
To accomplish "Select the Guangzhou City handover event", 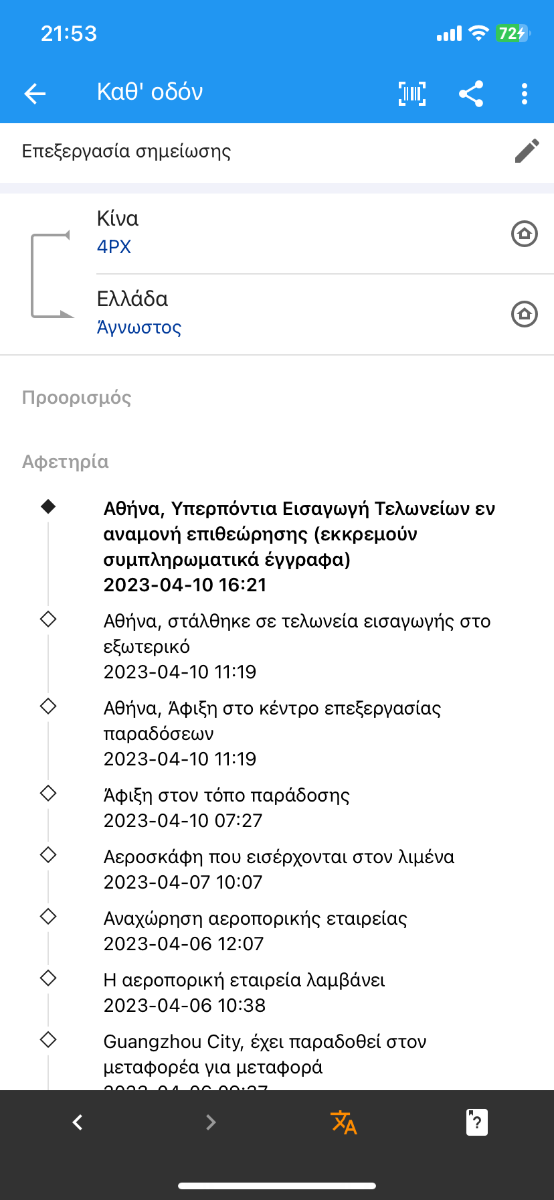I will (265, 1066).
